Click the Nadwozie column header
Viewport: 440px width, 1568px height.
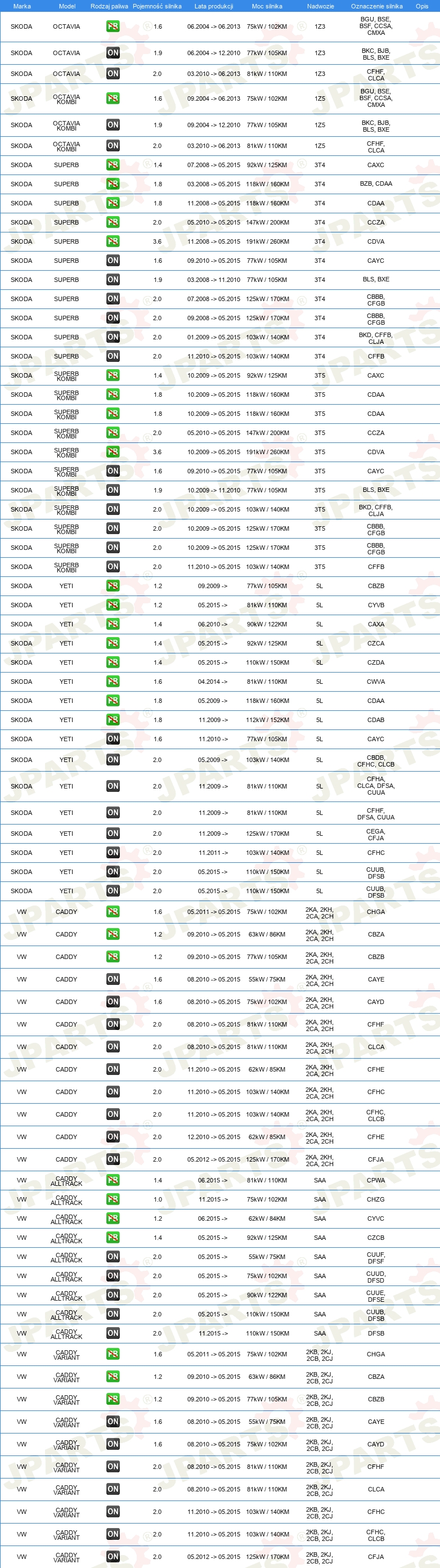point(320,6)
